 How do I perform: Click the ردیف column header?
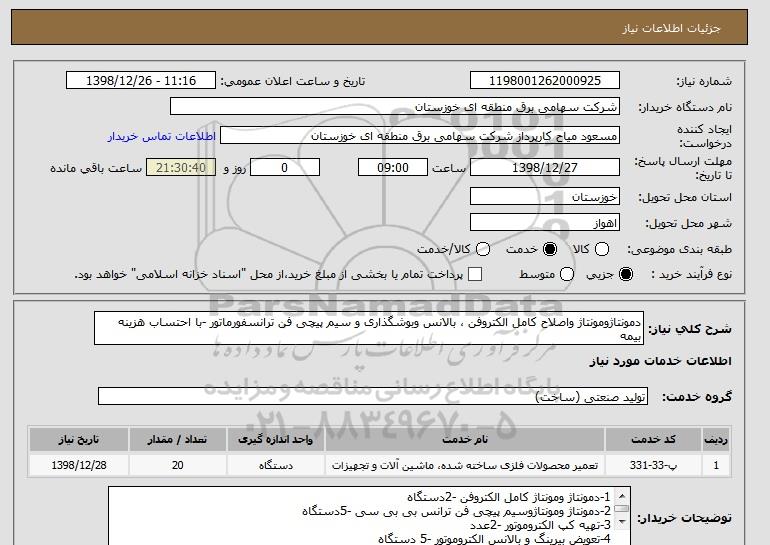click(716, 439)
